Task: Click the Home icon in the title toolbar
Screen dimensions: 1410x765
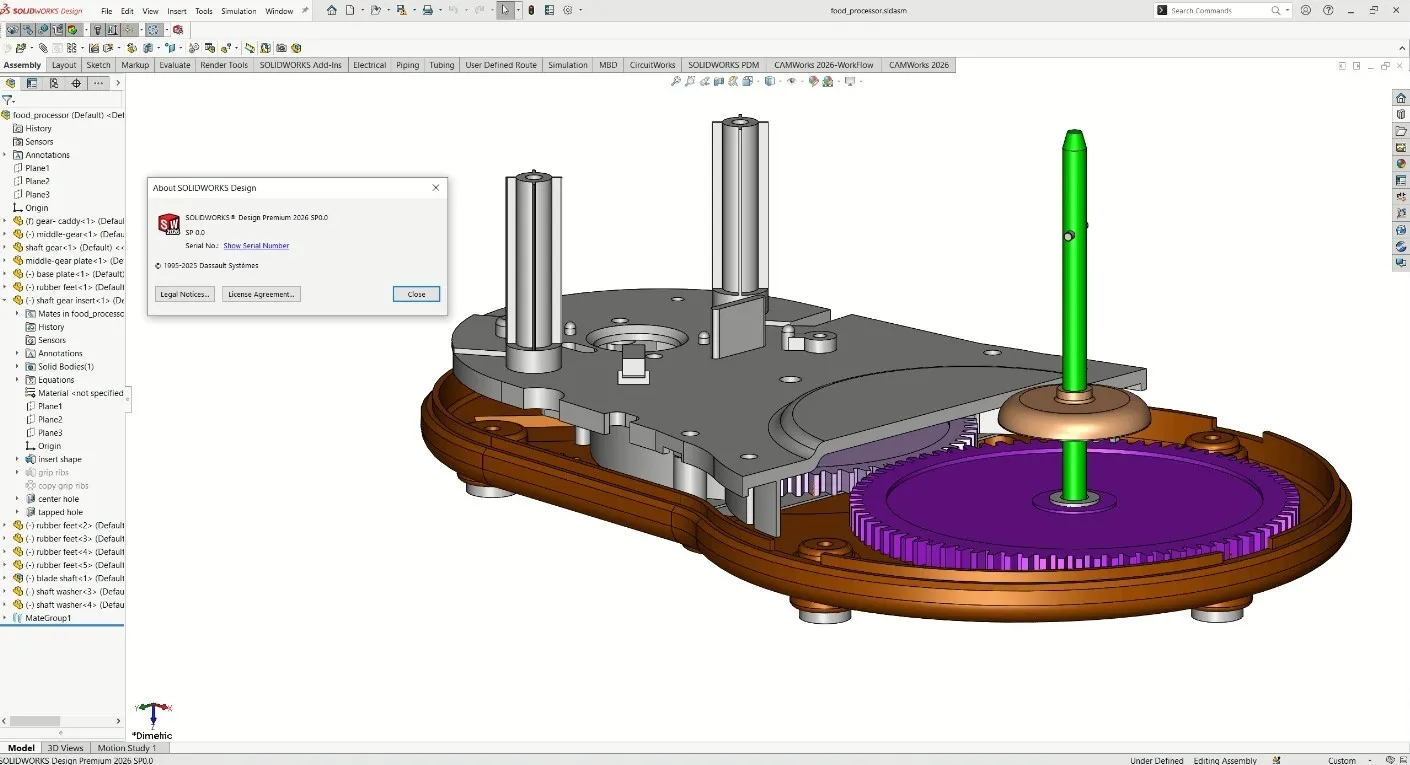Action: pos(332,10)
